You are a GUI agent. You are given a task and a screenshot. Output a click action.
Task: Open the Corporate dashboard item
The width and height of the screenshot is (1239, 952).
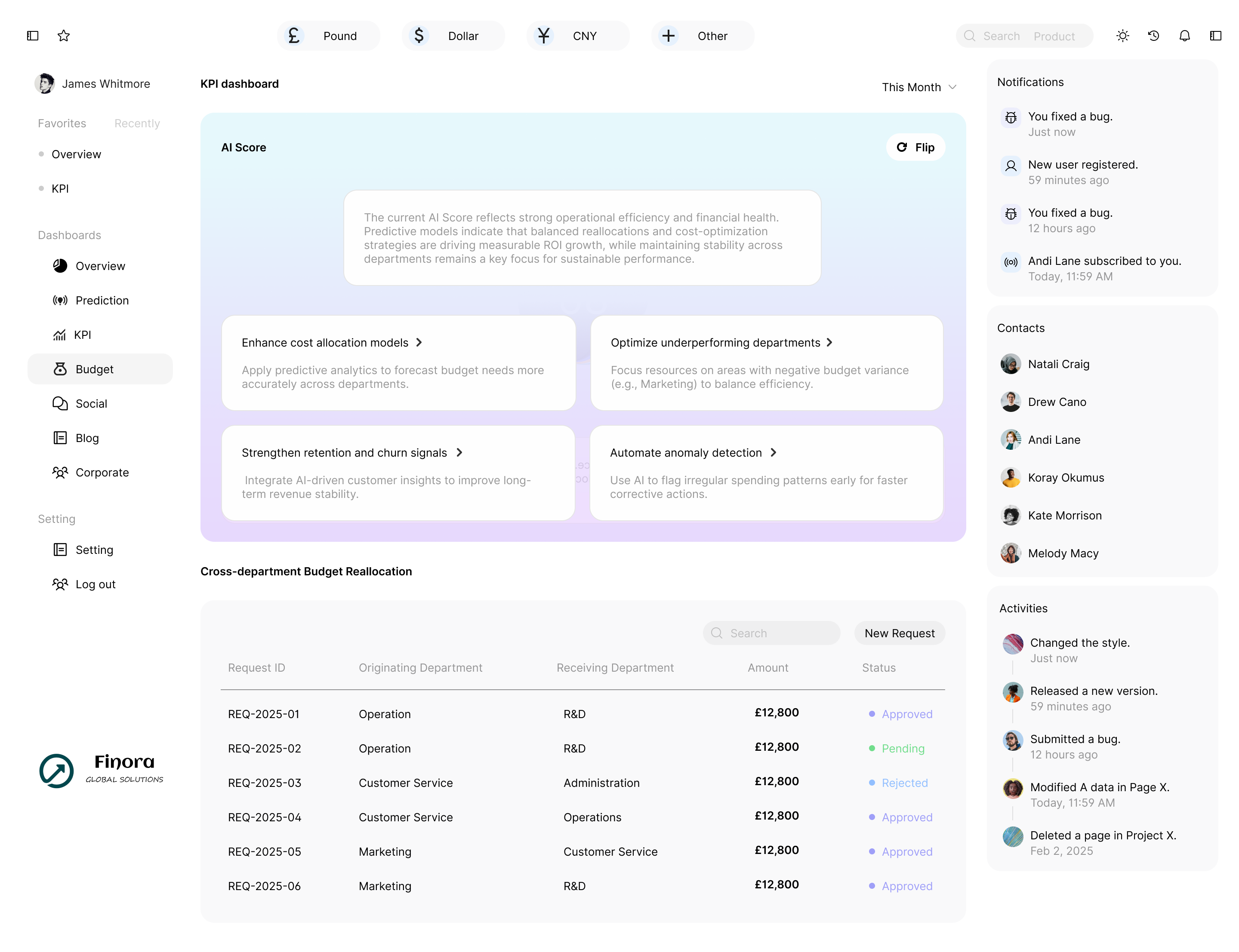point(102,473)
